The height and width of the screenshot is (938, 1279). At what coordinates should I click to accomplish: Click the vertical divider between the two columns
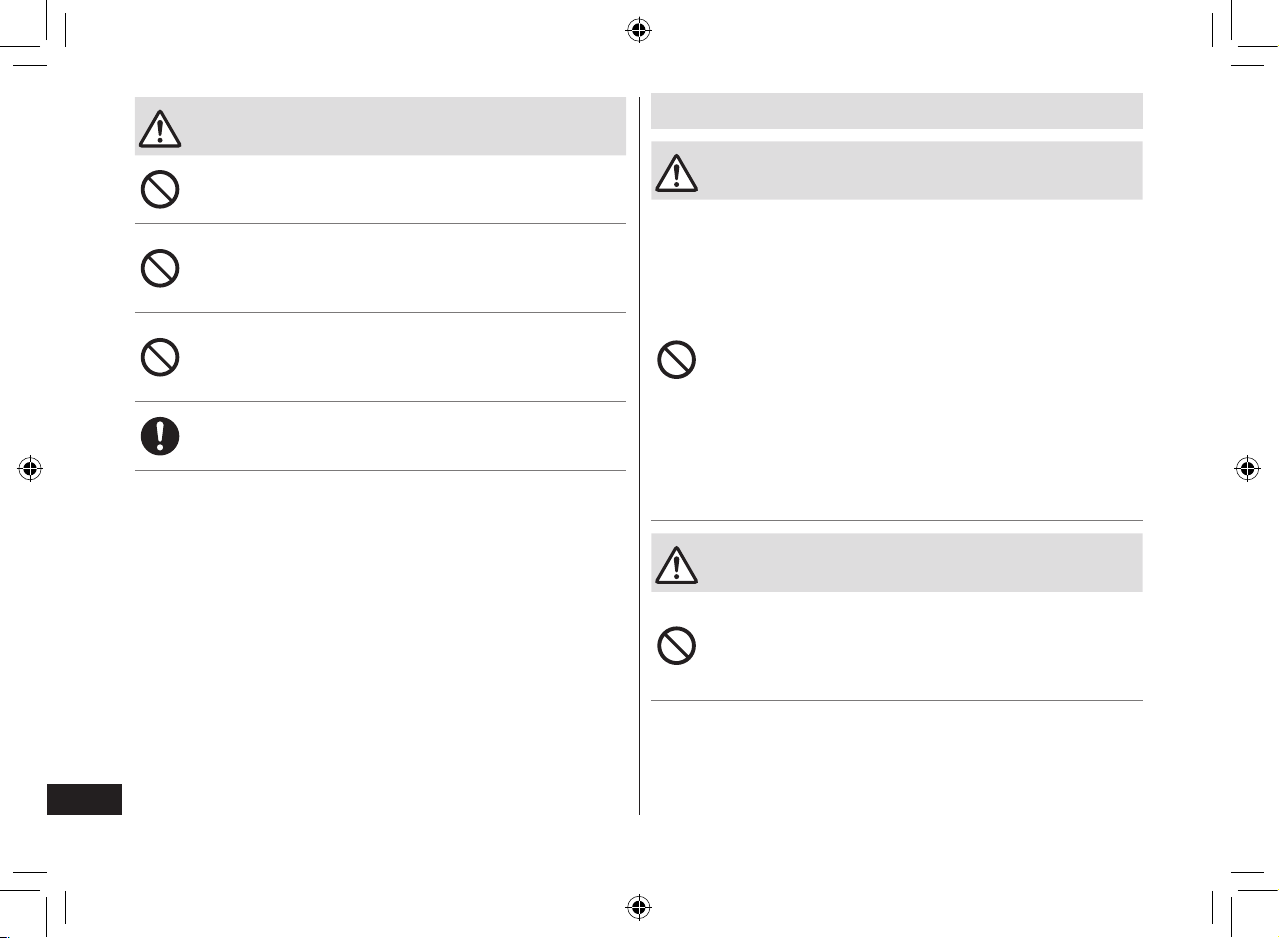click(639, 456)
